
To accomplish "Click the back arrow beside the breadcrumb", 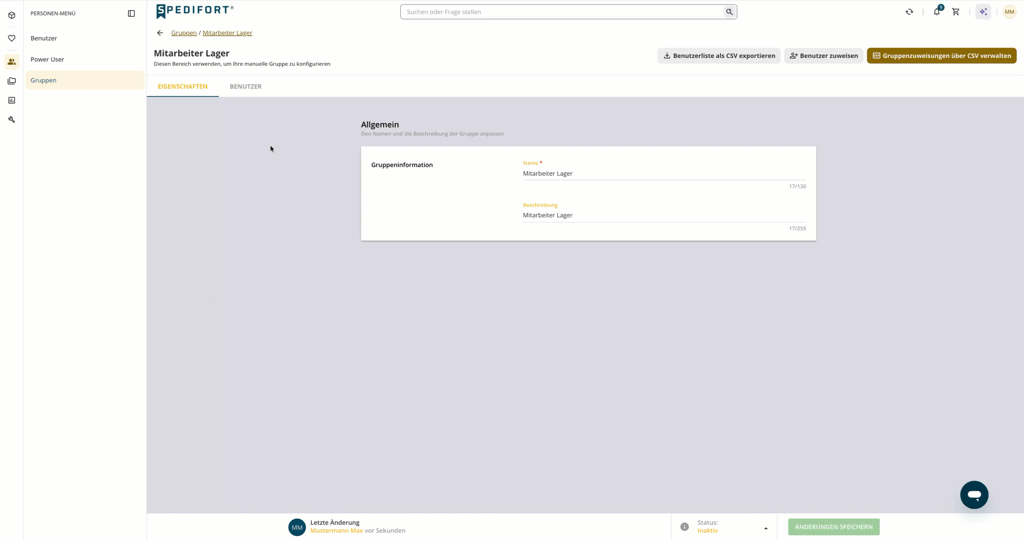I will [x=160, y=33].
